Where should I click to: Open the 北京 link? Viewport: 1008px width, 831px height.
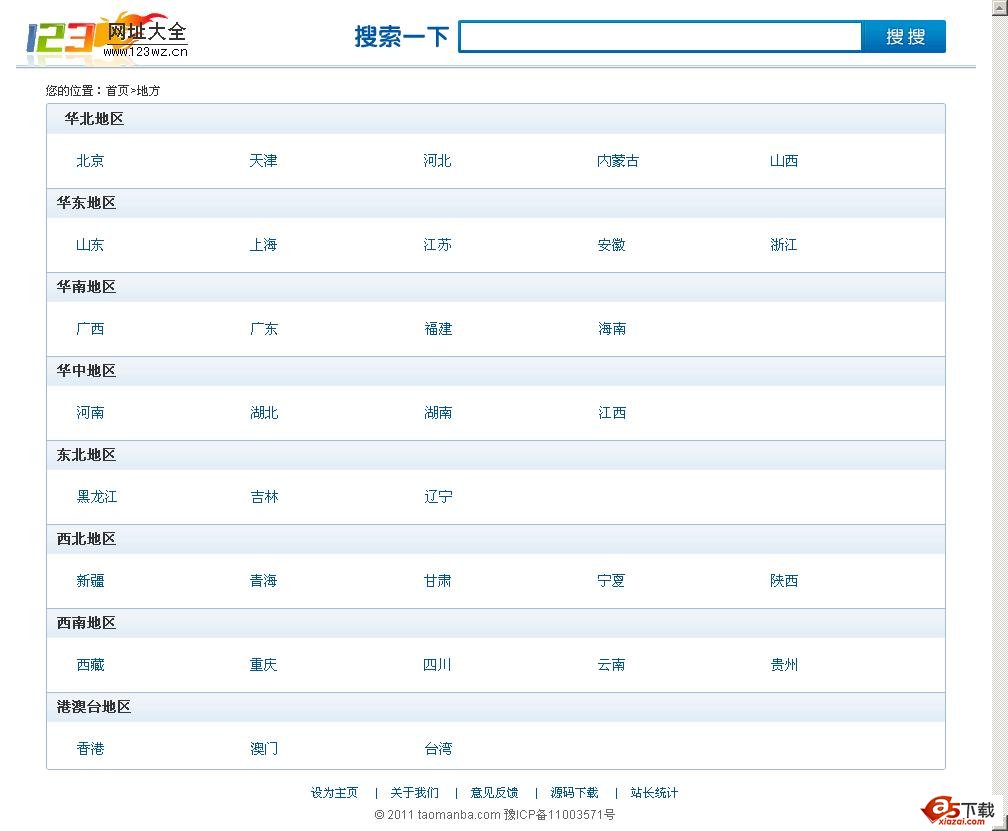pyautogui.click(x=90, y=161)
